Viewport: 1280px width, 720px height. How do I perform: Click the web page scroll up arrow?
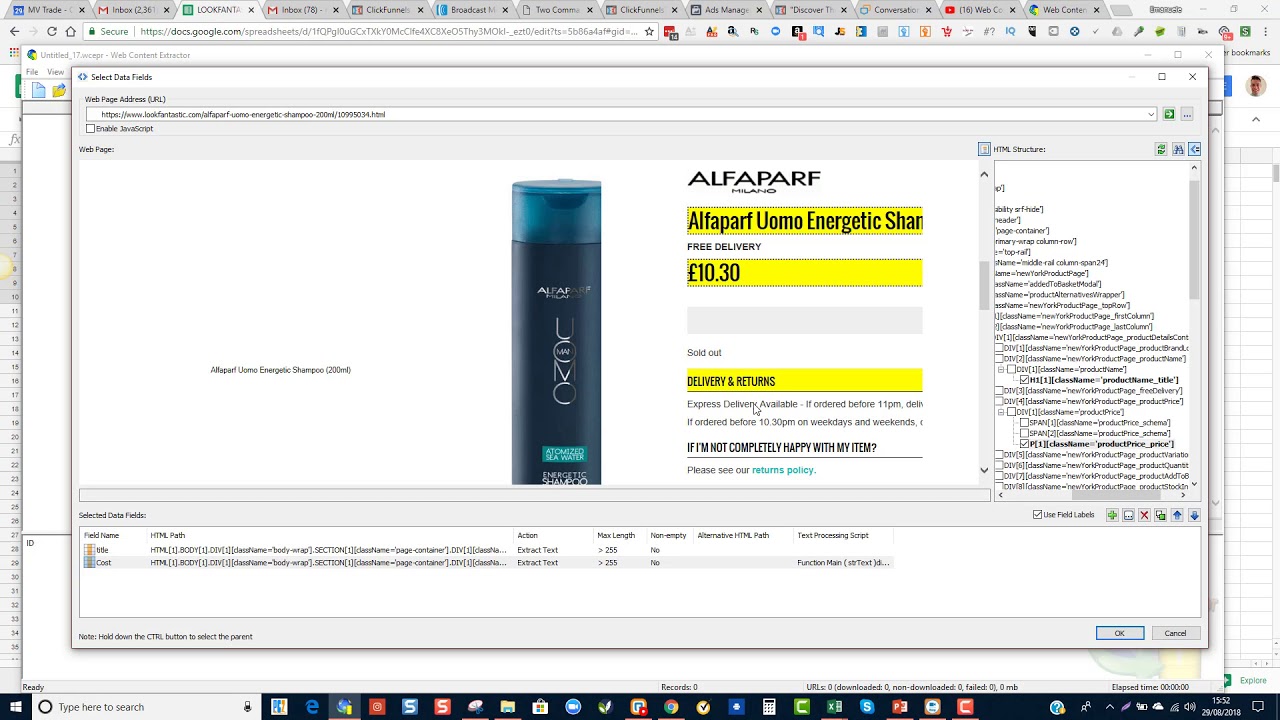tap(984, 174)
